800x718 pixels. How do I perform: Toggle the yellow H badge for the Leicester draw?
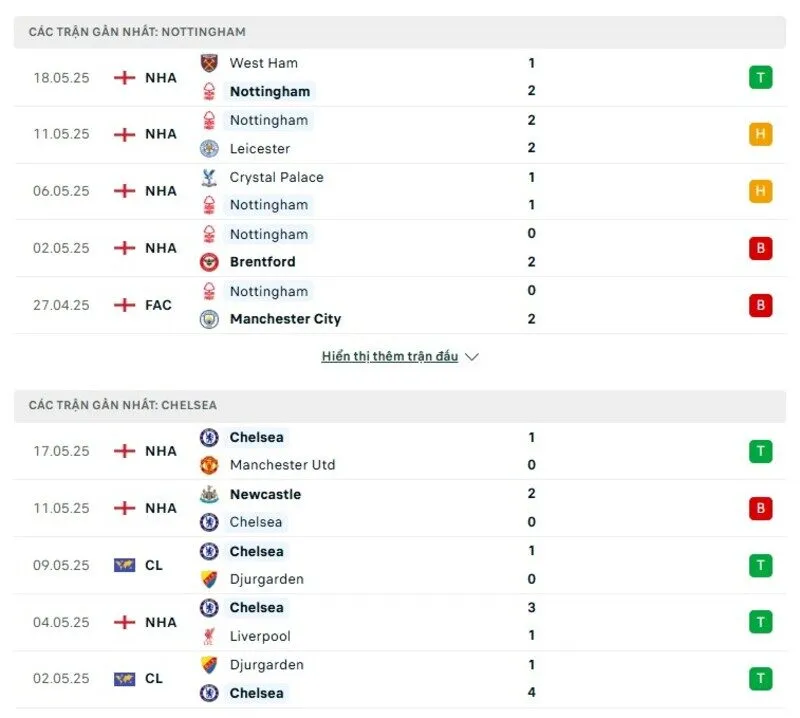pos(761,134)
